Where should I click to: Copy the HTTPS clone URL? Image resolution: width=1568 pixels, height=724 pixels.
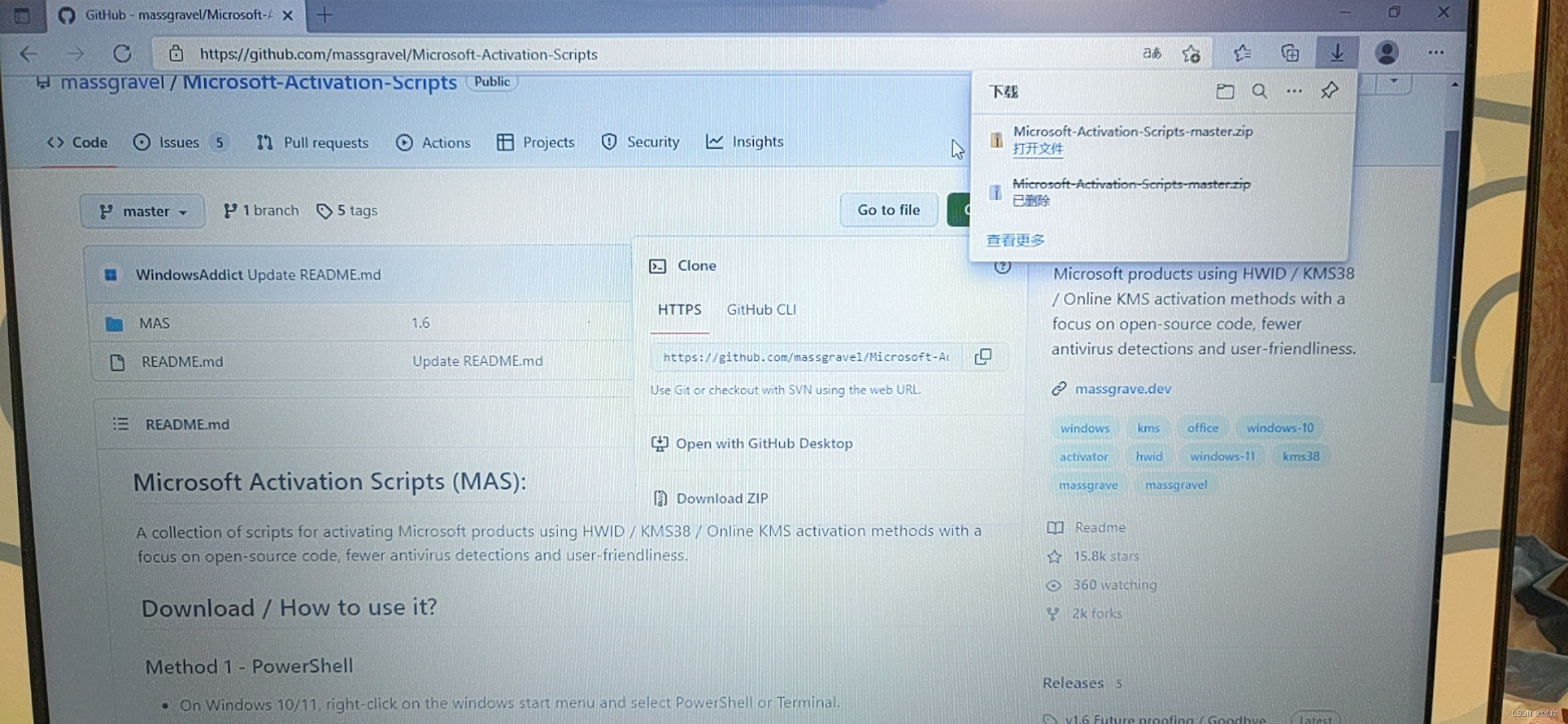click(x=983, y=357)
